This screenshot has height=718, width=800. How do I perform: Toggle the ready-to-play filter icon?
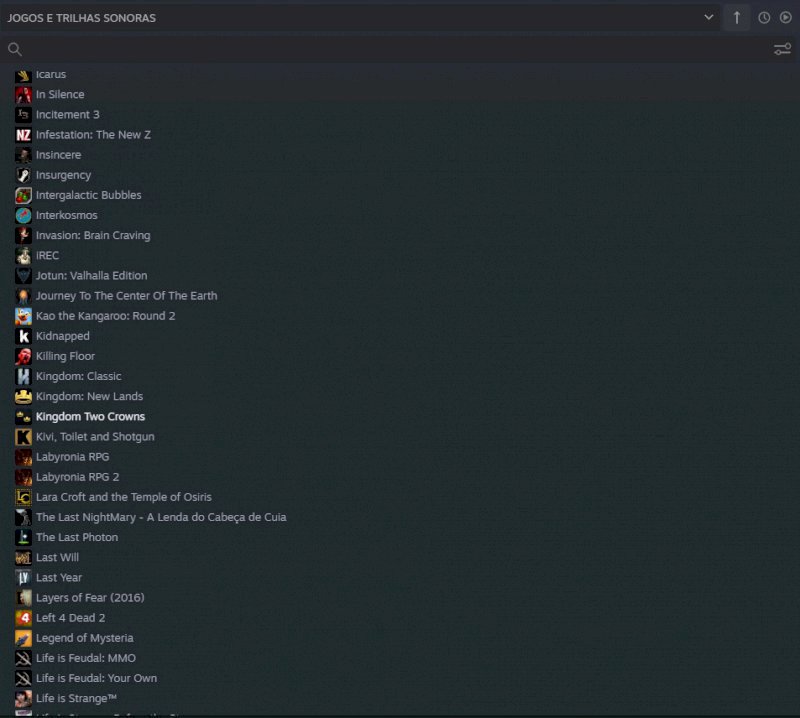click(x=786, y=18)
